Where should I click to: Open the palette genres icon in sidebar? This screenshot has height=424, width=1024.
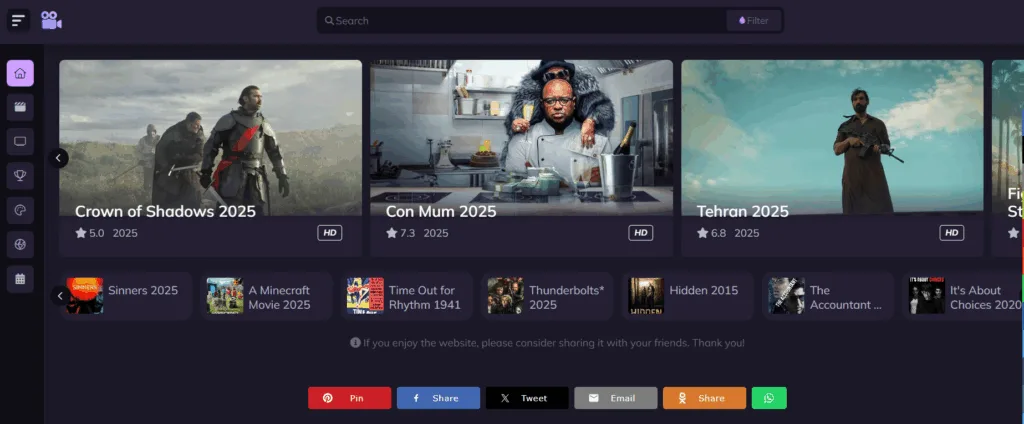pos(20,210)
